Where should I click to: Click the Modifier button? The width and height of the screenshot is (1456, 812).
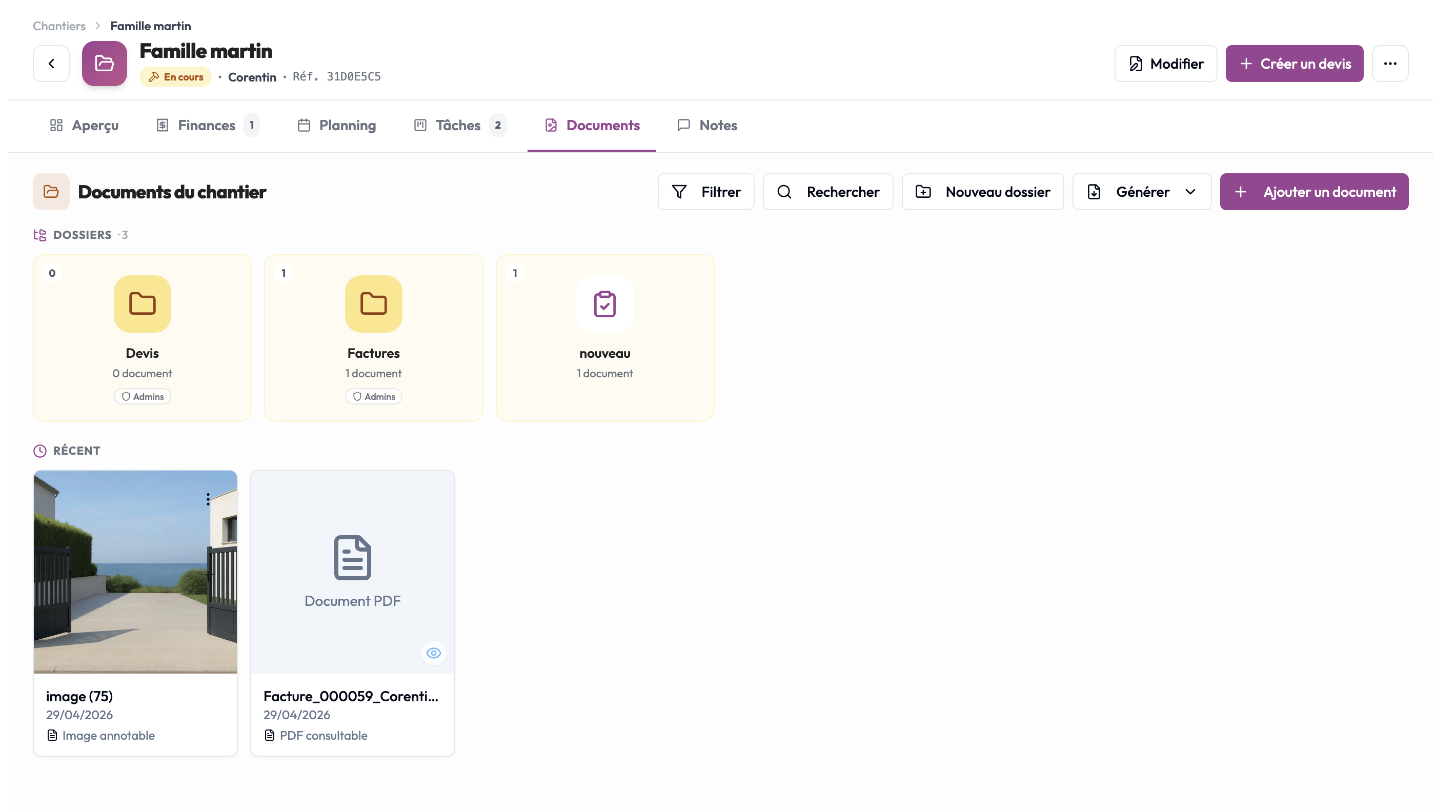[1165, 63]
